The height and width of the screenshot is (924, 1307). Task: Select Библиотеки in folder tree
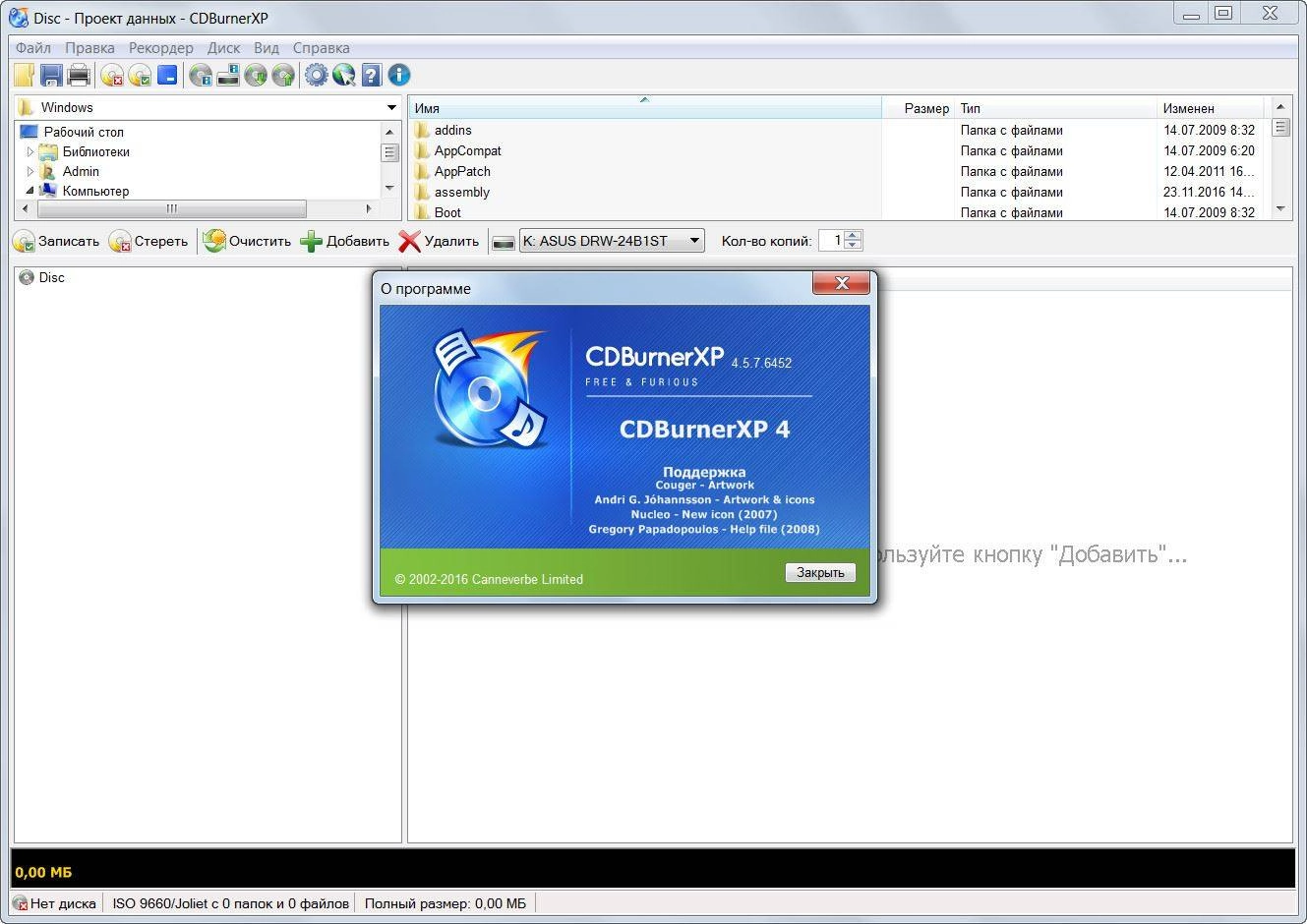[95, 151]
